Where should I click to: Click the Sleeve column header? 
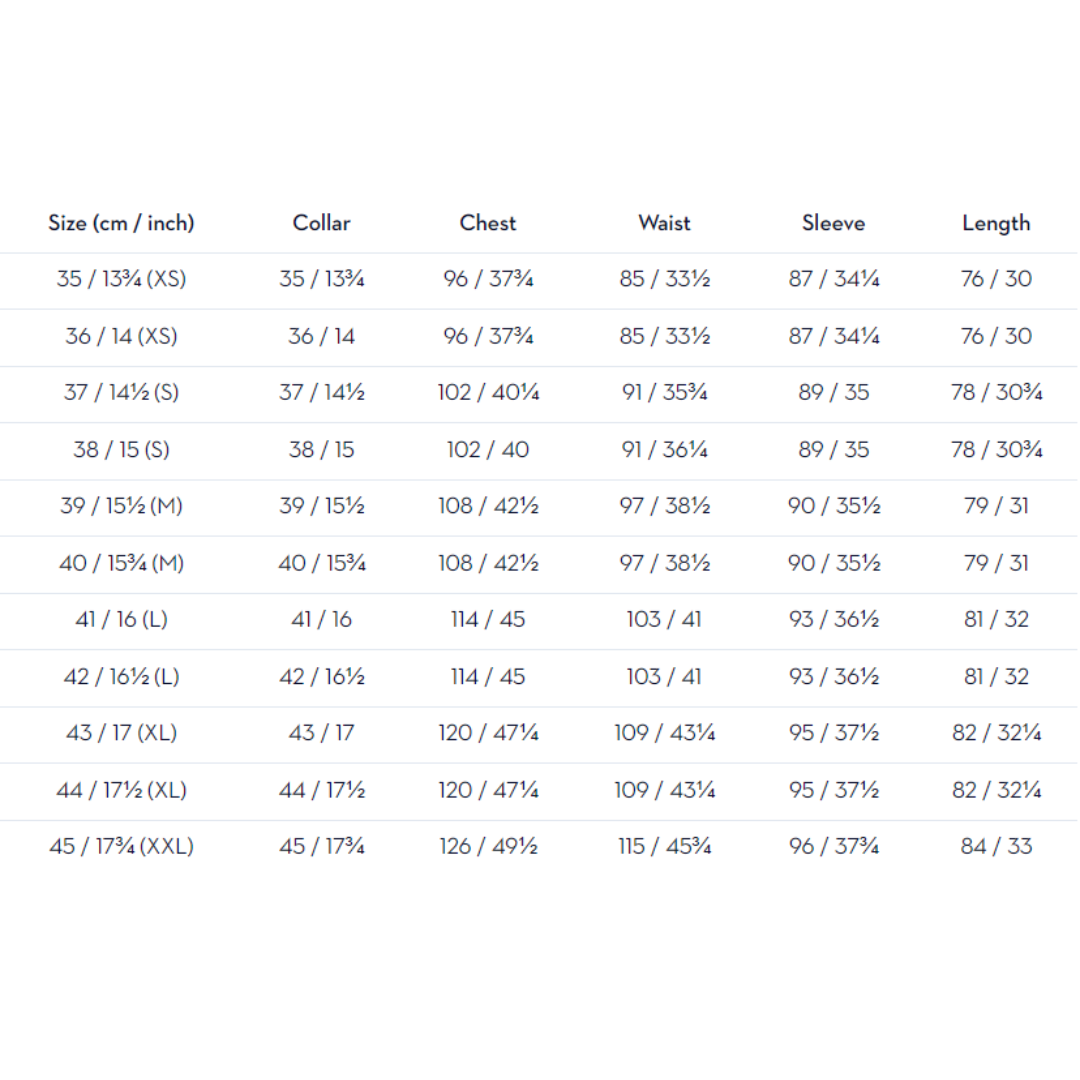833,223
